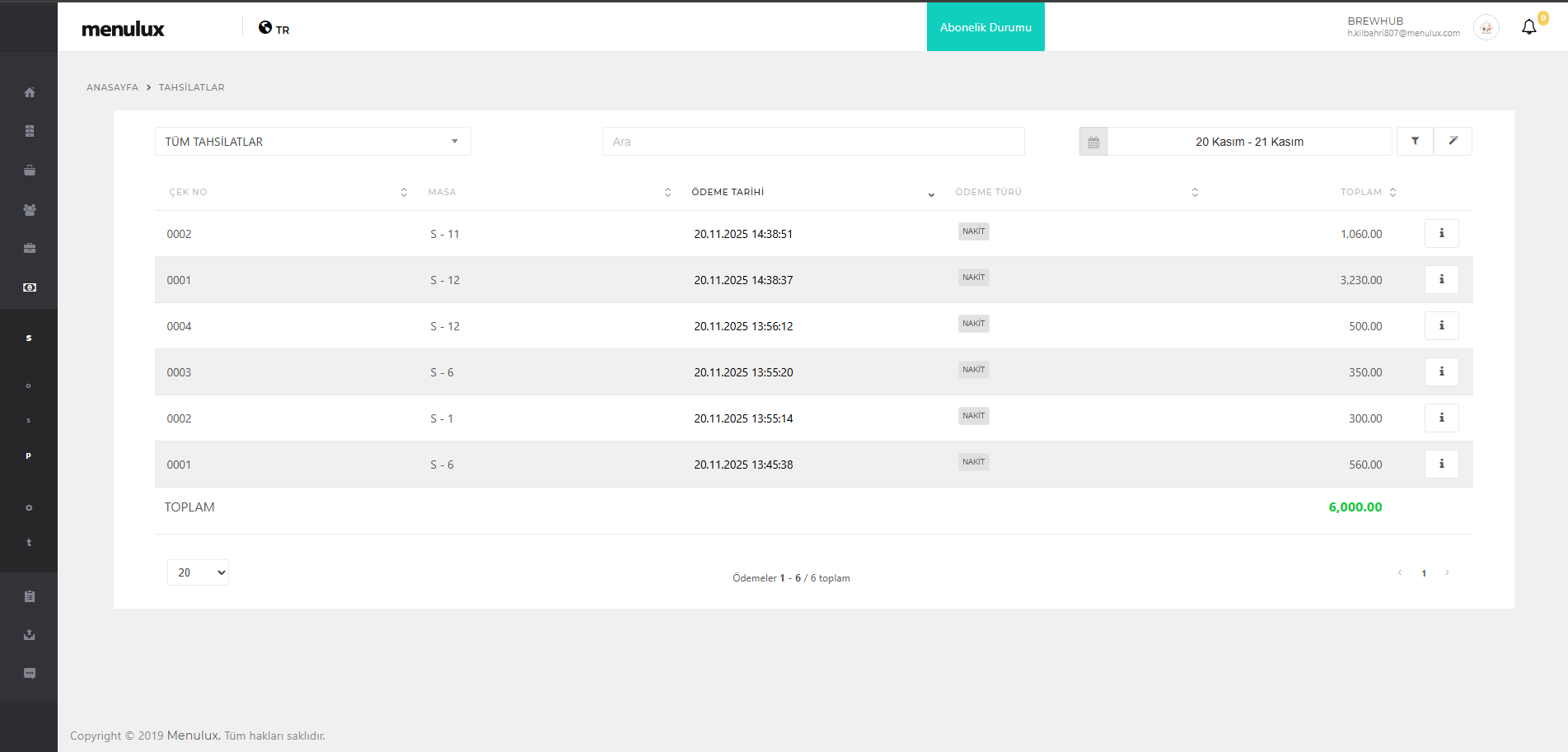Click the BREWHUB profile avatar
The width and height of the screenshot is (1568, 752).
pos(1486,27)
